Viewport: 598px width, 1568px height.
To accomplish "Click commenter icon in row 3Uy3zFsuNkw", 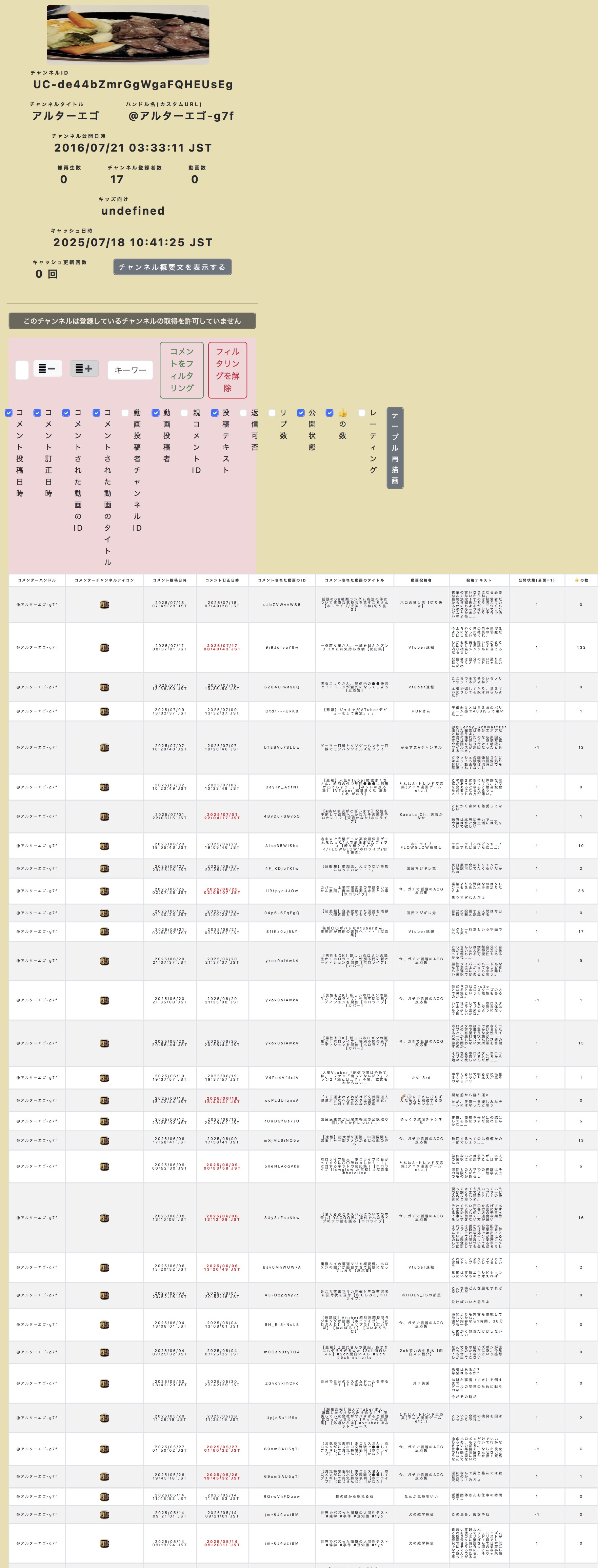I will (105, 1218).
